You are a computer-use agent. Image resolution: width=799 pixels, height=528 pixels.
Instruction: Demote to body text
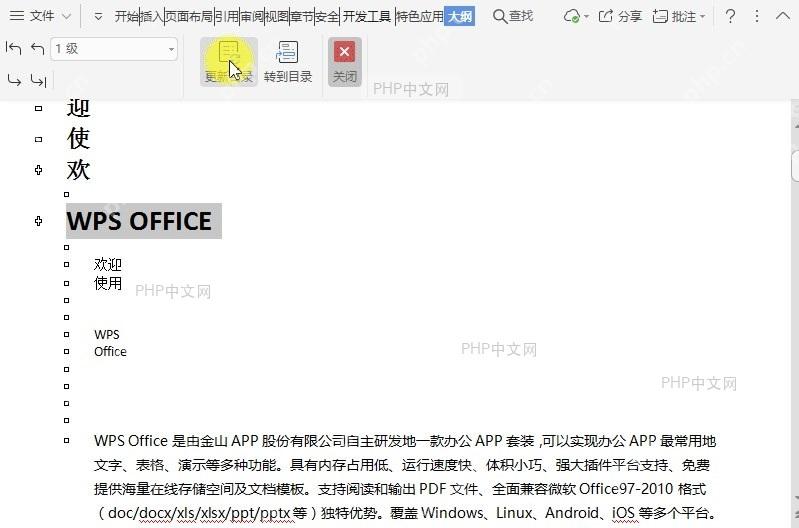pos(38,80)
